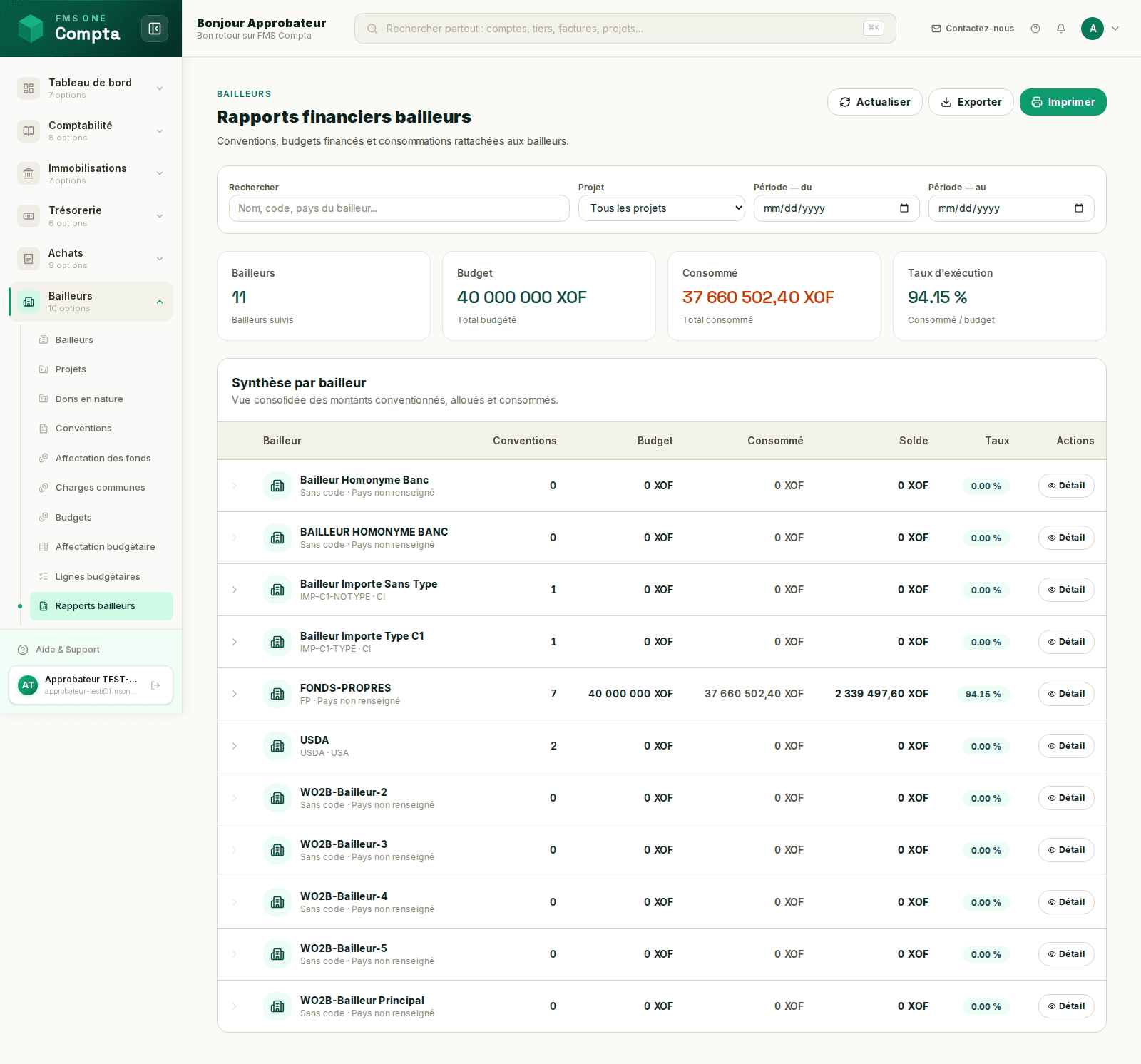Viewport: 1141px width, 1064px height.
Task: Open calendar picker for Période — au
Action: point(1079,208)
